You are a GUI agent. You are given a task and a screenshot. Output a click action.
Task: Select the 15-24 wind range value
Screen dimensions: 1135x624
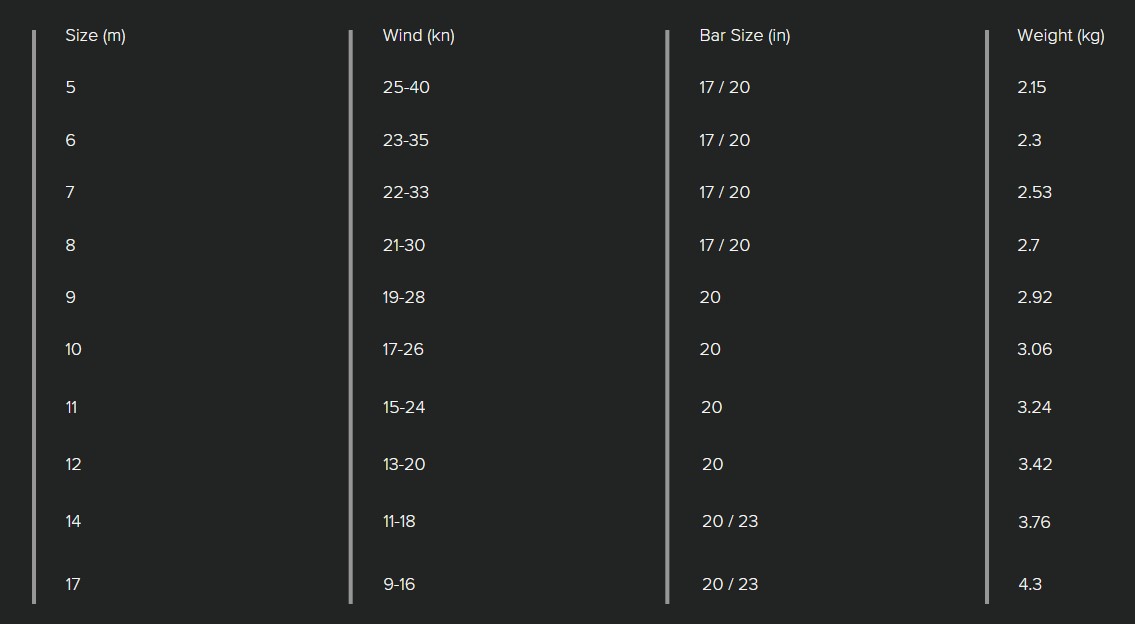coord(404,408)
